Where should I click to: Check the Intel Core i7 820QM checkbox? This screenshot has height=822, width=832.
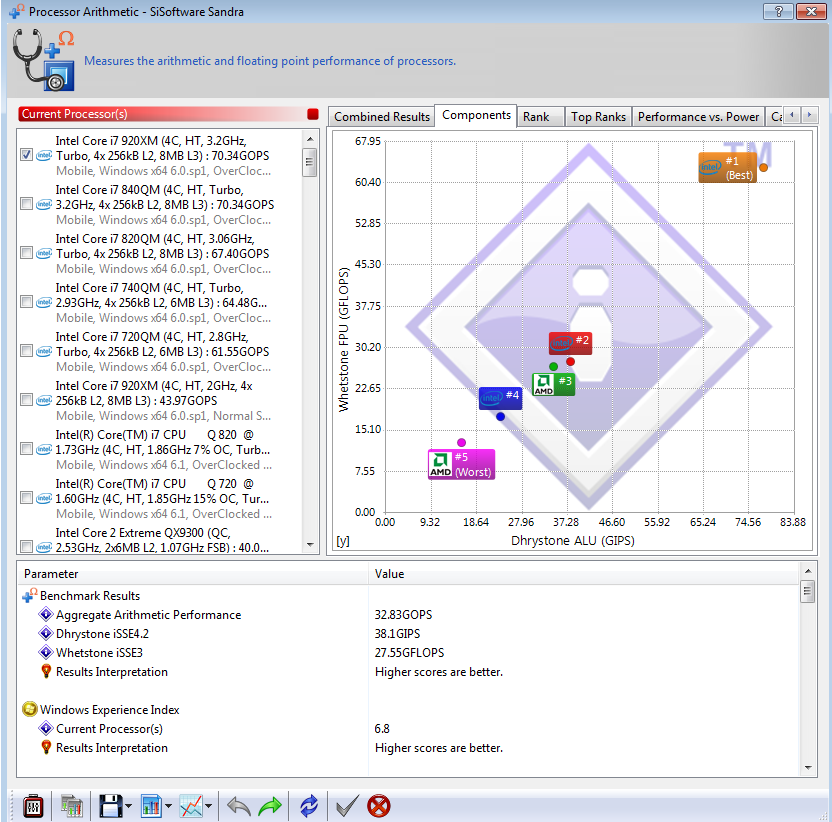[27, 253]
